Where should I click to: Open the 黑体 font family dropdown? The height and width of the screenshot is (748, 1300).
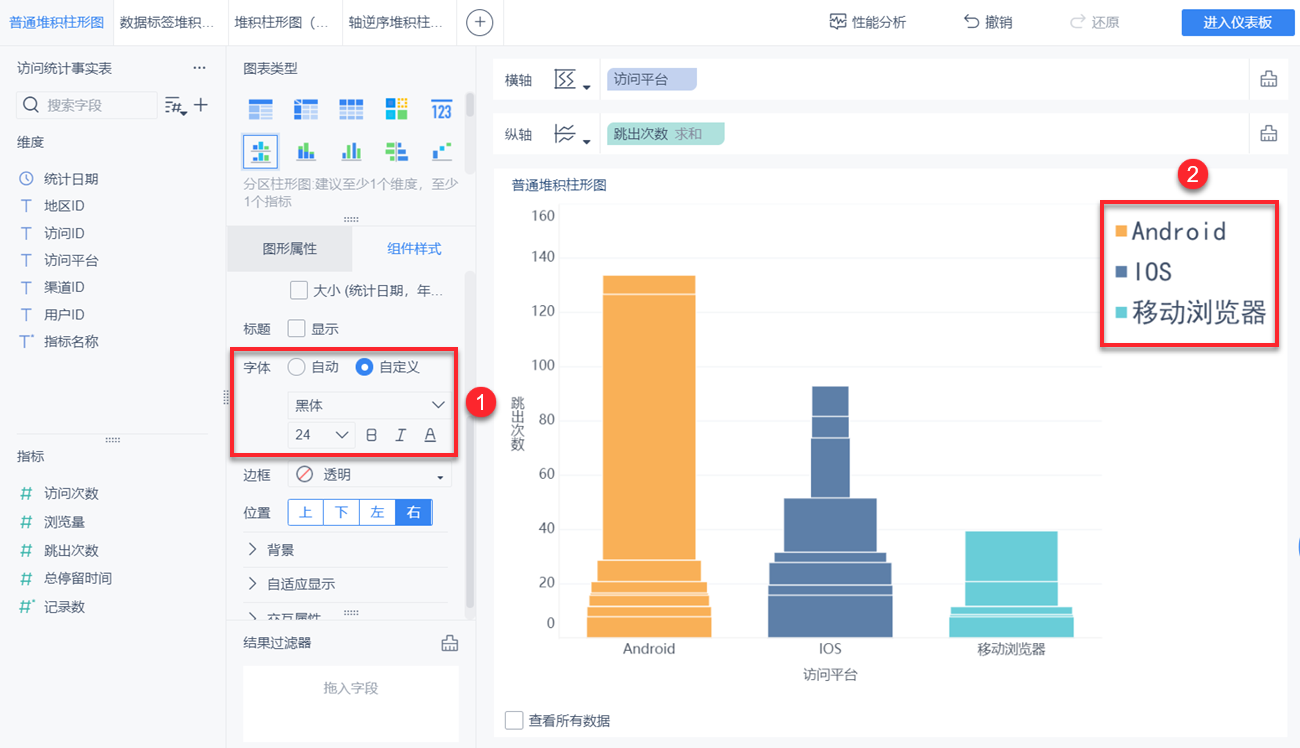(369, 405)
